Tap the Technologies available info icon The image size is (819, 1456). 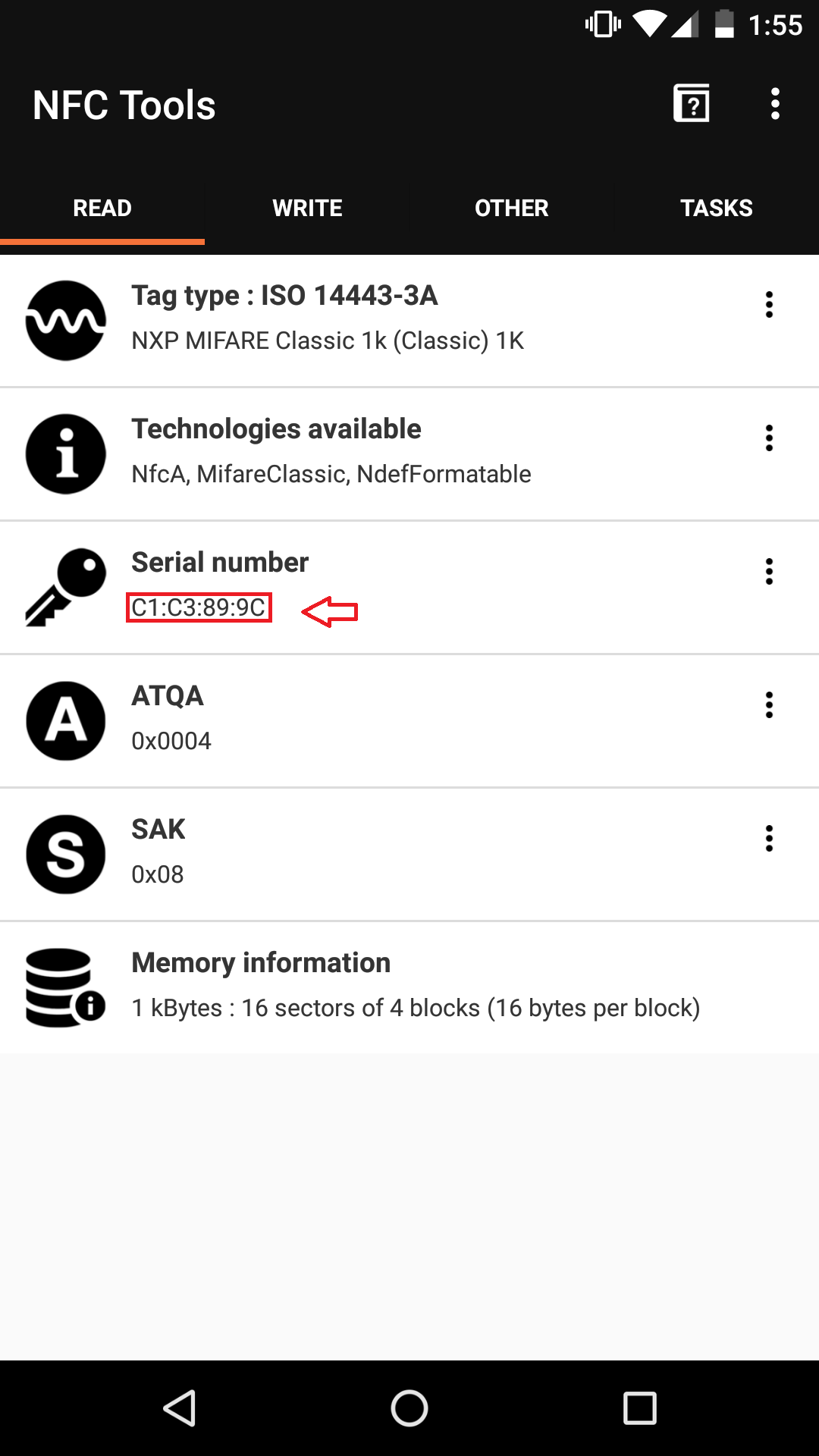(x=66, y=454)
